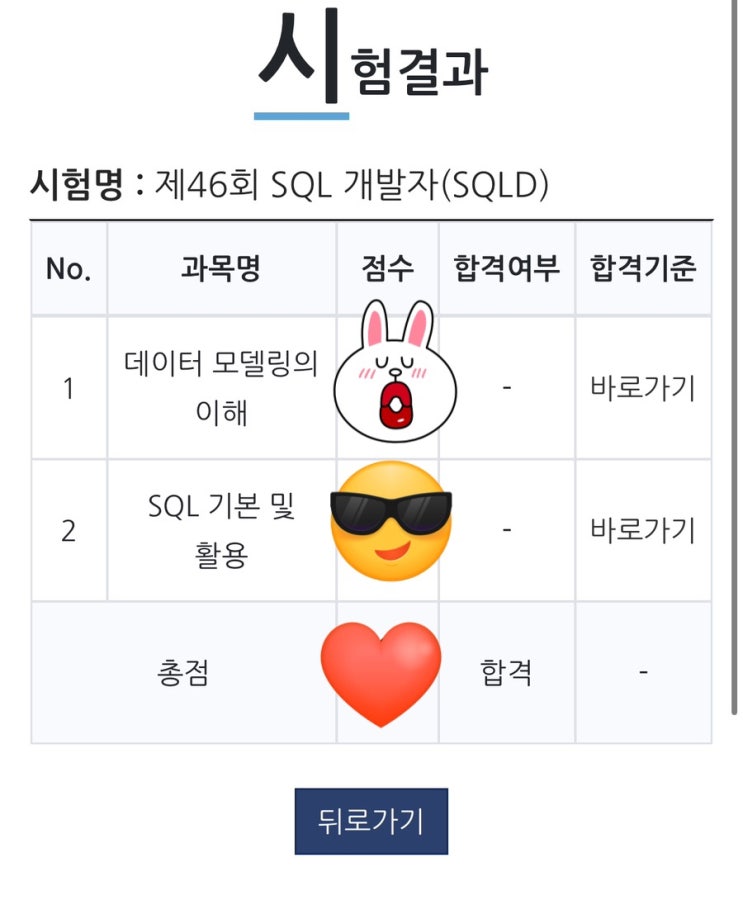Click the 합격 result text

(x=506, y=673)
